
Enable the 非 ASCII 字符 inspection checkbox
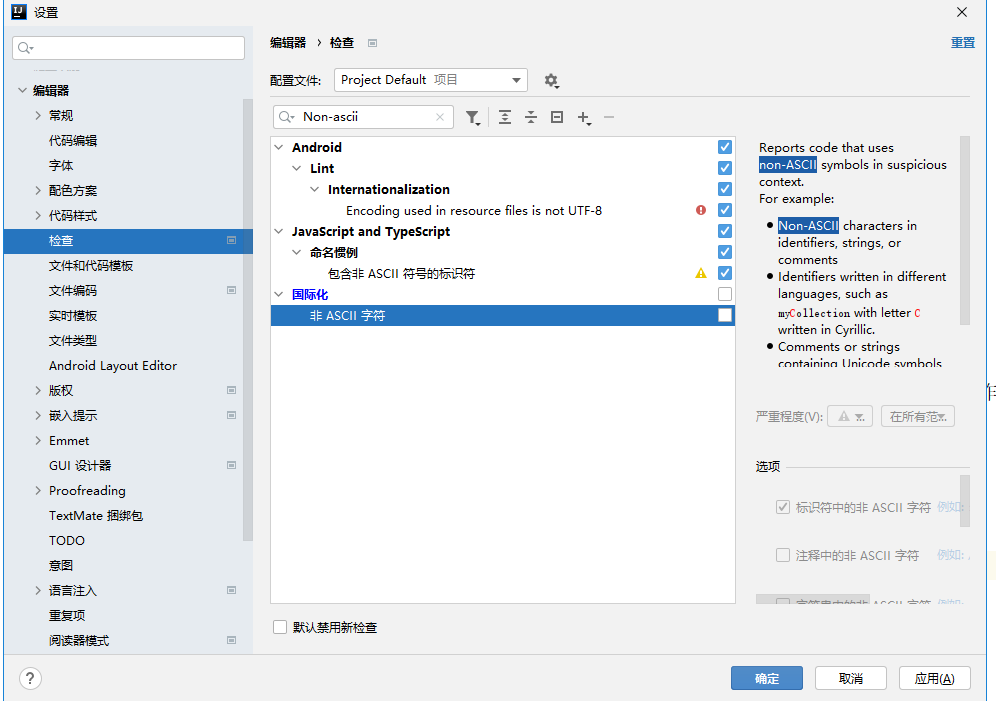(x=725, y=315)
